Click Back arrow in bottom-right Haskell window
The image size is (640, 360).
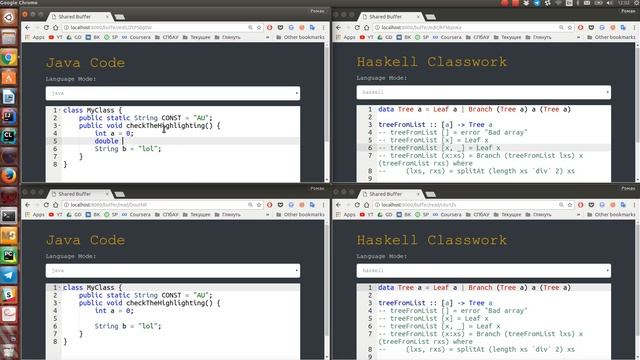tap(338, 204)
